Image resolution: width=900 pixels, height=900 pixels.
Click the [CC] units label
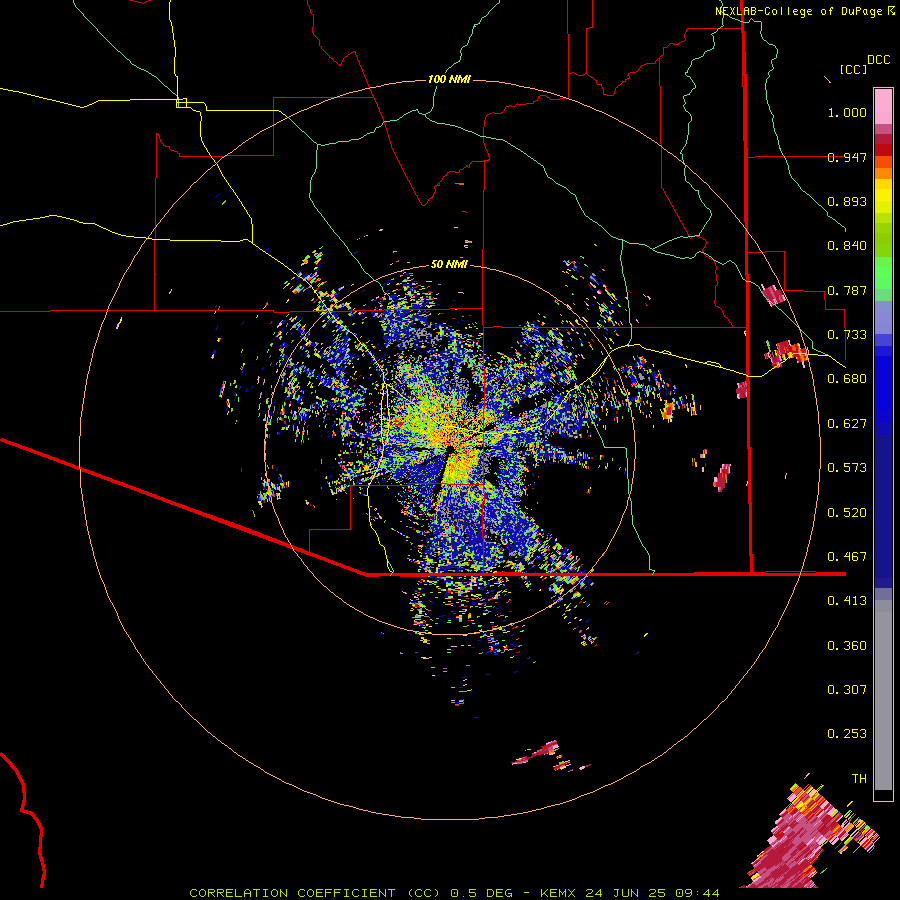853,69
